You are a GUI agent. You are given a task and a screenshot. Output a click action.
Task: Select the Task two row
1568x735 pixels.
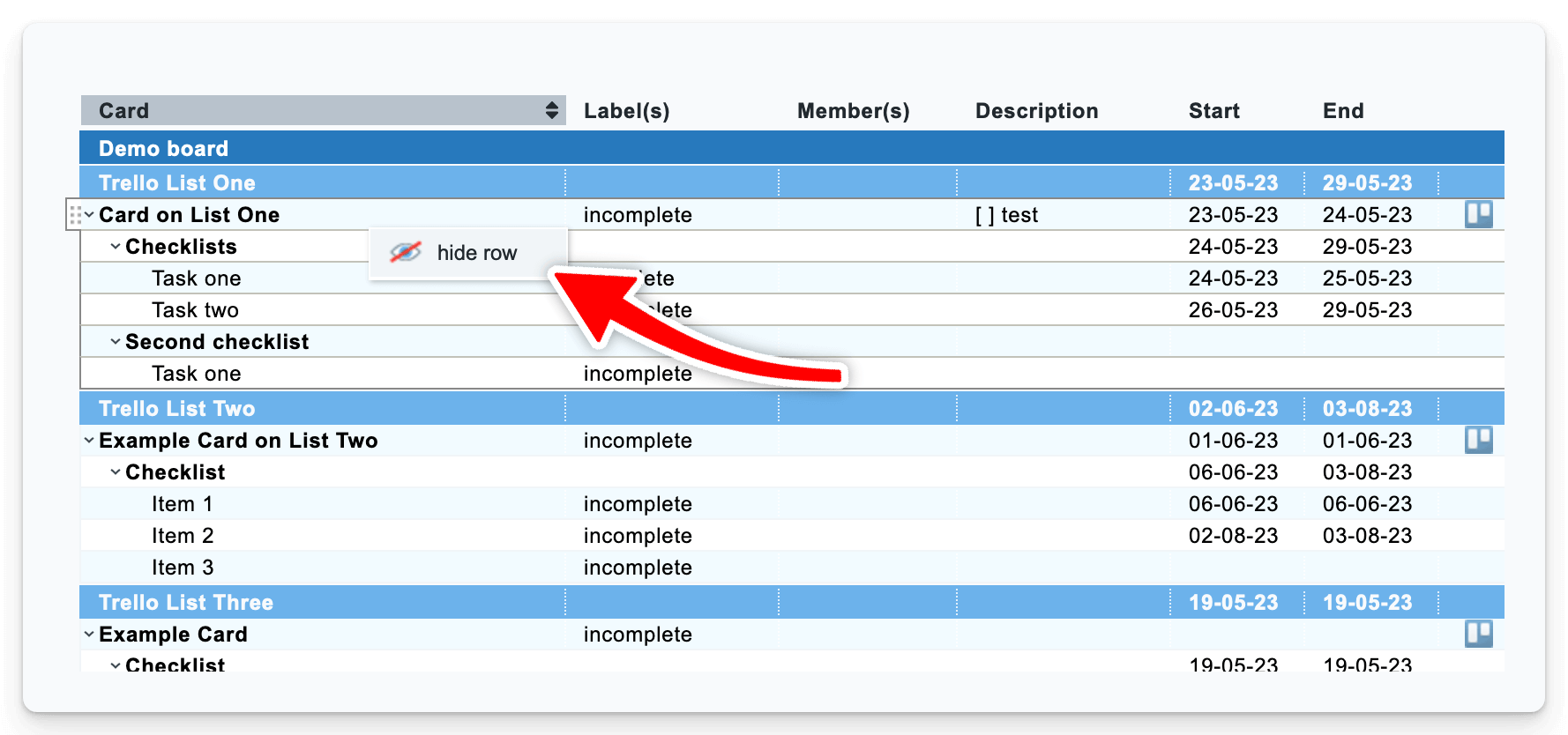coord(792,310)
